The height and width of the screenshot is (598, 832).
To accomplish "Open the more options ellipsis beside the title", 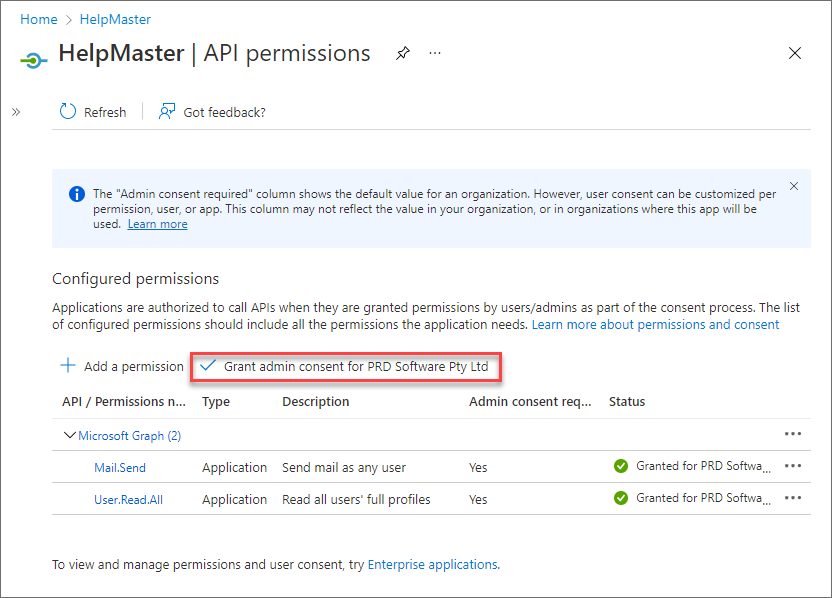I will [x=435, y=53].
